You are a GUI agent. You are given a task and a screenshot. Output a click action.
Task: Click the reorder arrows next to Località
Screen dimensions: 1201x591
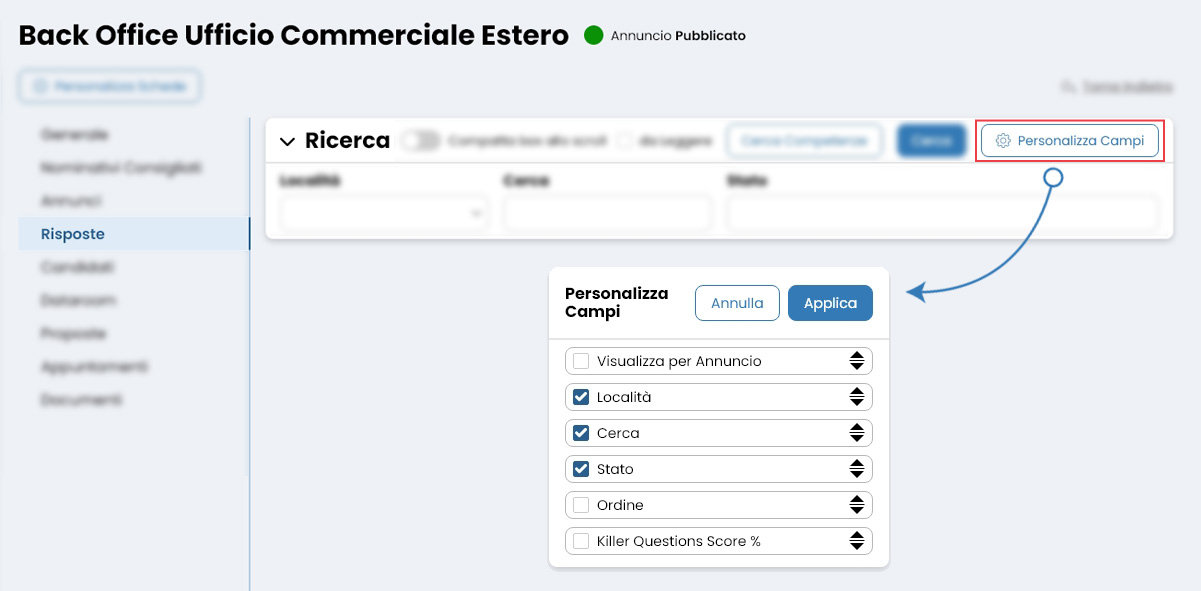point(857,396)
